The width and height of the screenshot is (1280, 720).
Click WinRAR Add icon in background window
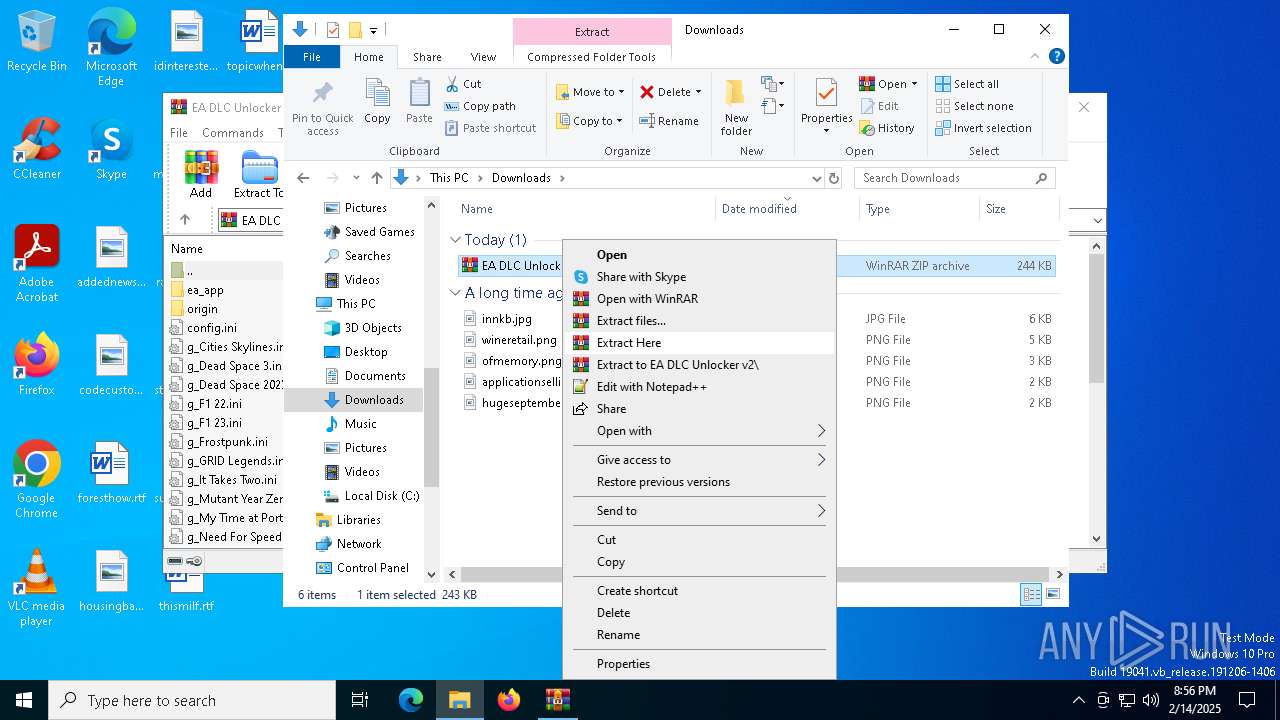[x=201, y=174]
